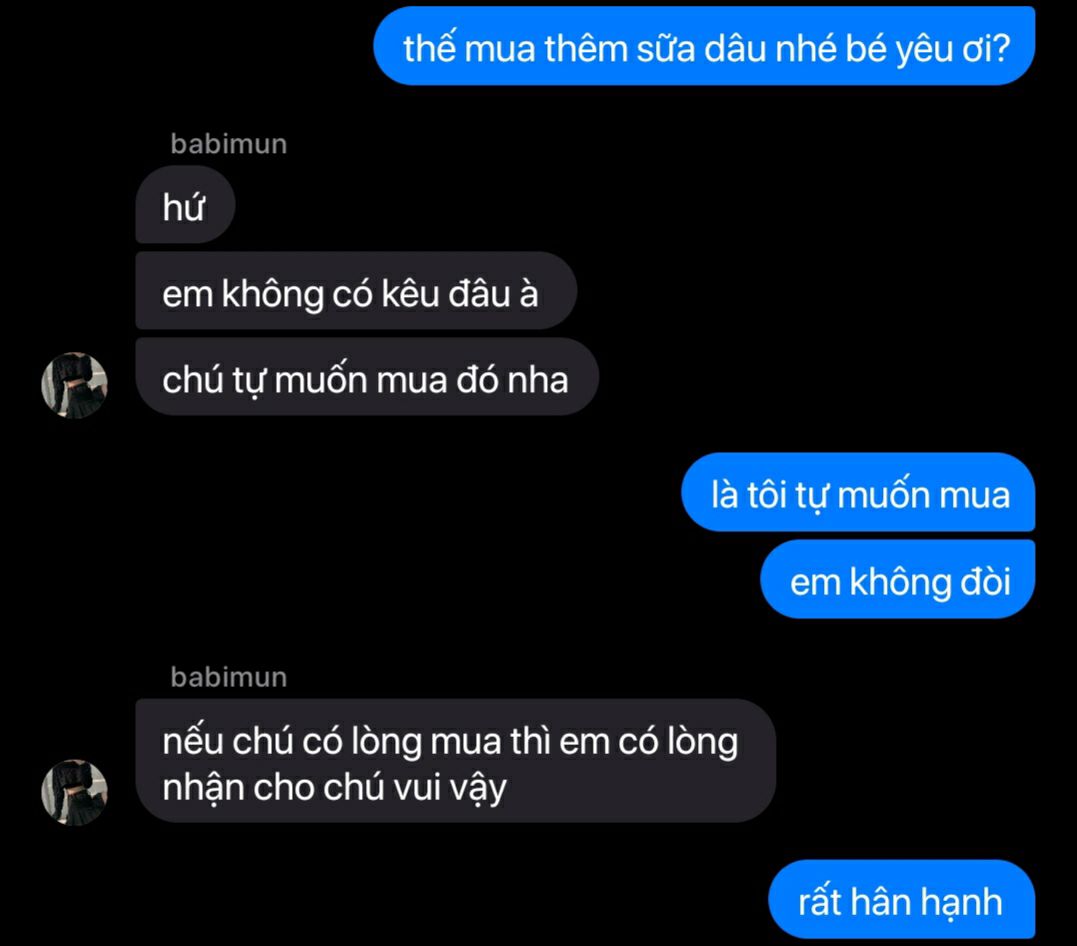Click the babimun sender name above the "nếu chú" message

tap(229, 677)
